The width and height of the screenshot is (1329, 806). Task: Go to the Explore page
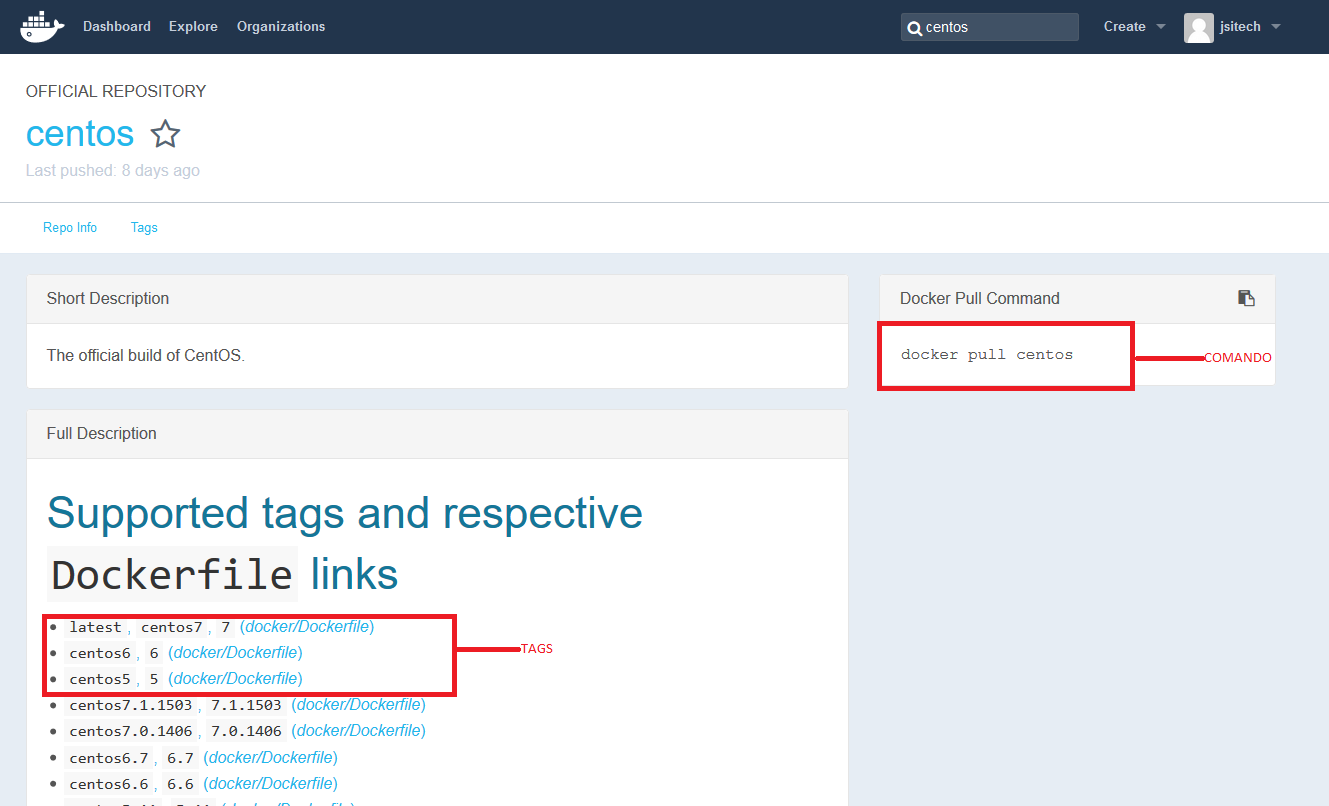[193, 27]
